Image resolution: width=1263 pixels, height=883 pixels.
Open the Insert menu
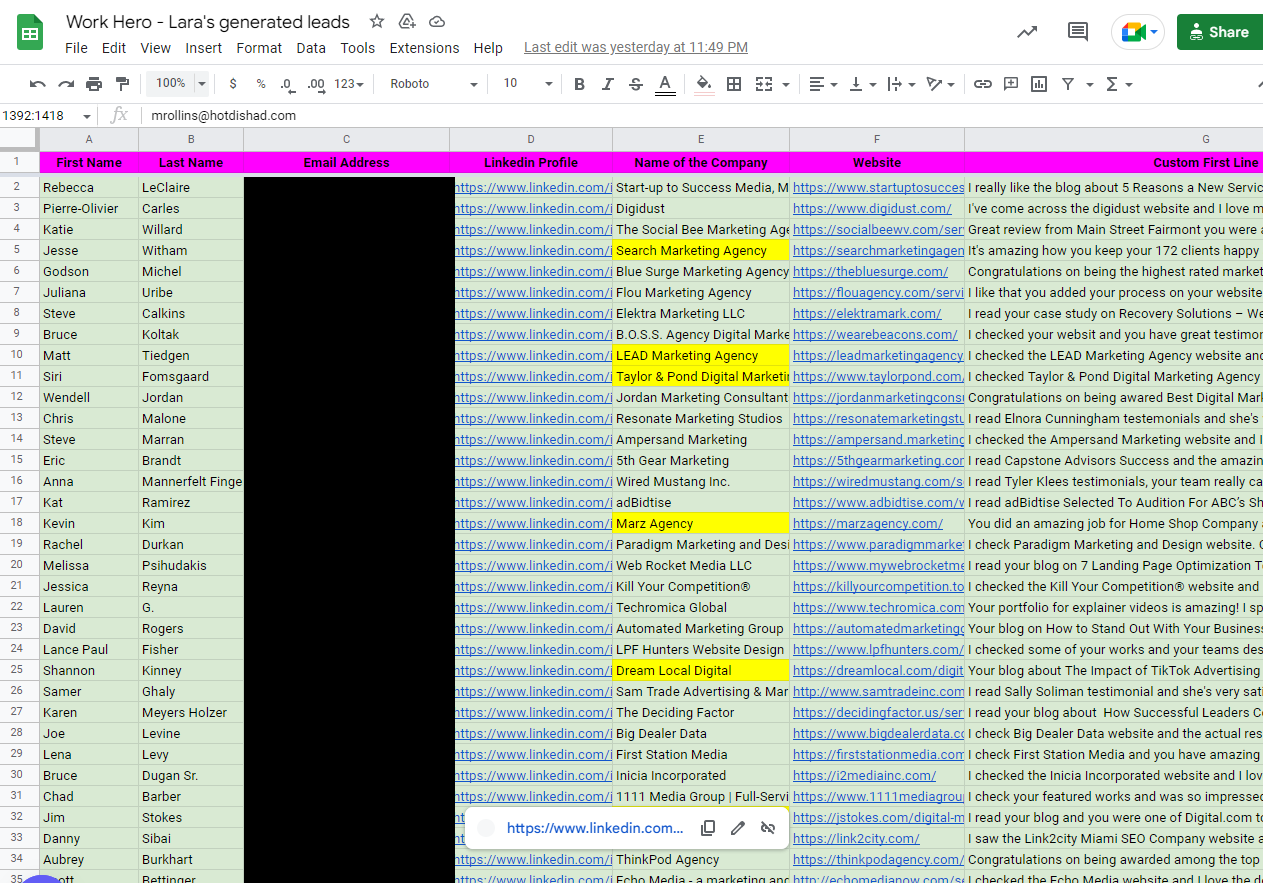pyautogui.click(x=204, y=48)
